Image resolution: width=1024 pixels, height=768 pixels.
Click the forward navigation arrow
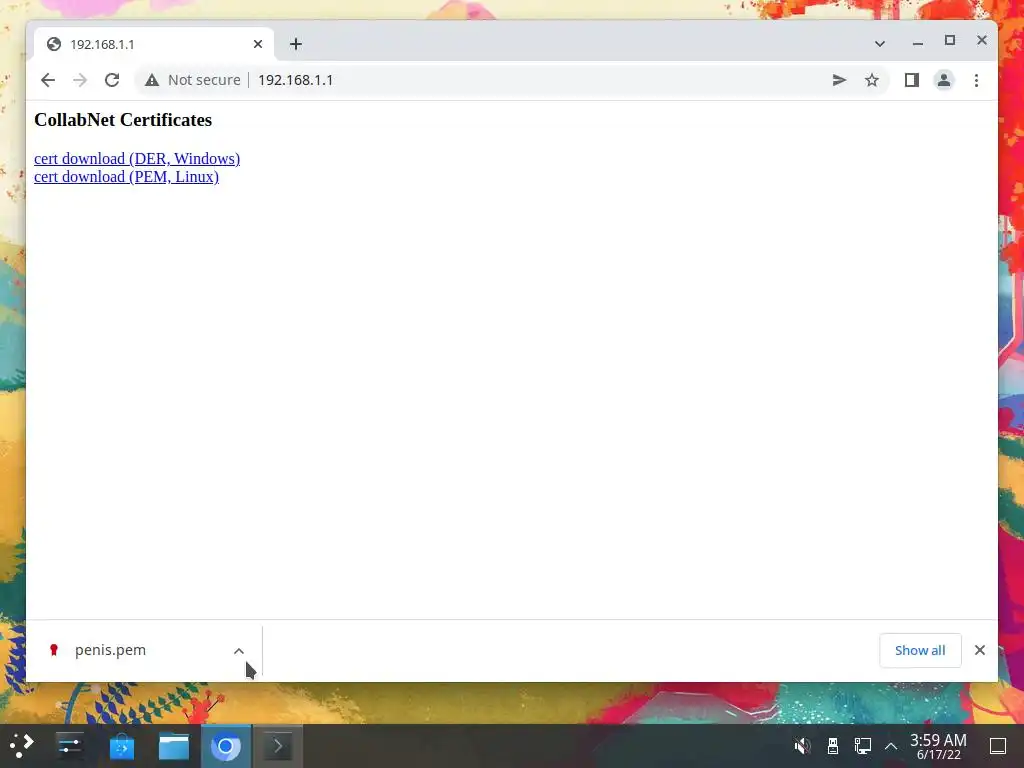point(80,80)
